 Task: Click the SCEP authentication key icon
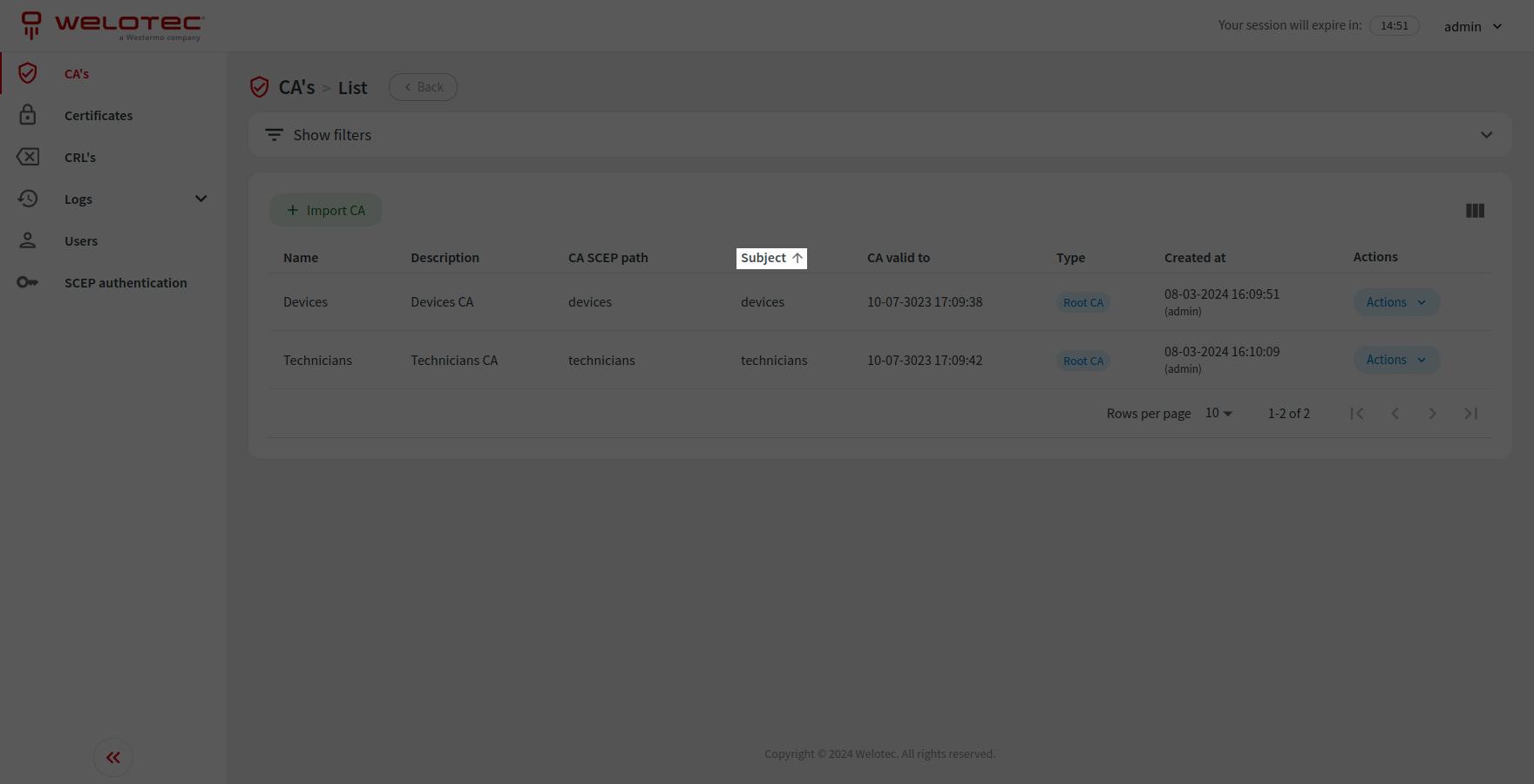[x=28, y=282]
